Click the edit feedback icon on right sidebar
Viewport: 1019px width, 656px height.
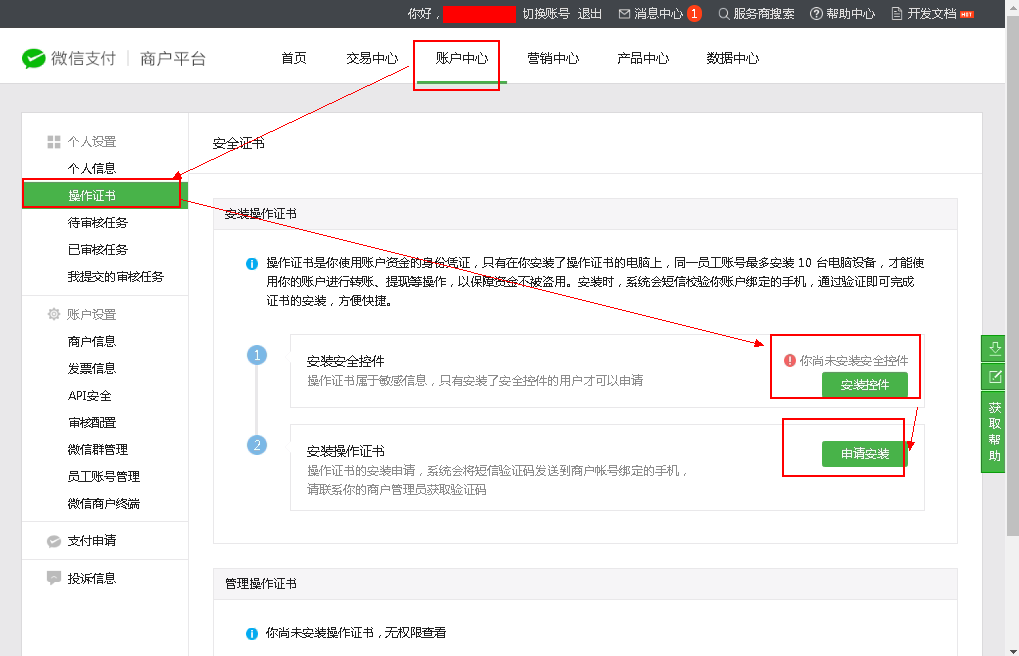point(994,377)
